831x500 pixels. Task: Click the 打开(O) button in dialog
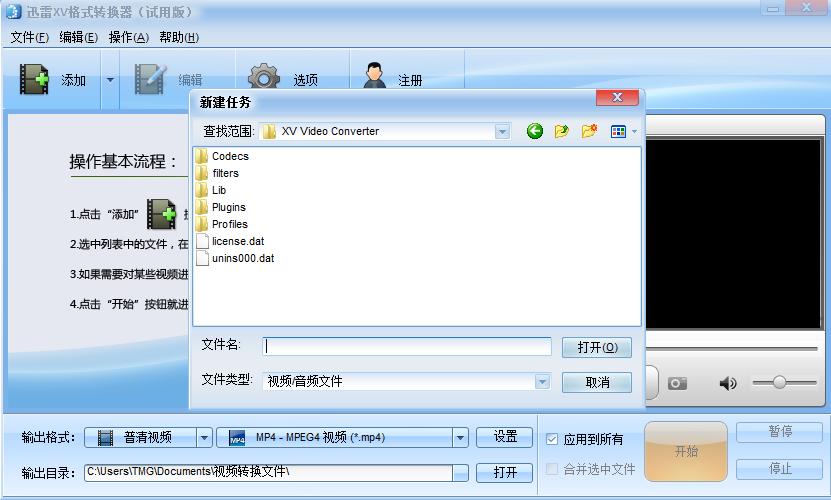597,347
